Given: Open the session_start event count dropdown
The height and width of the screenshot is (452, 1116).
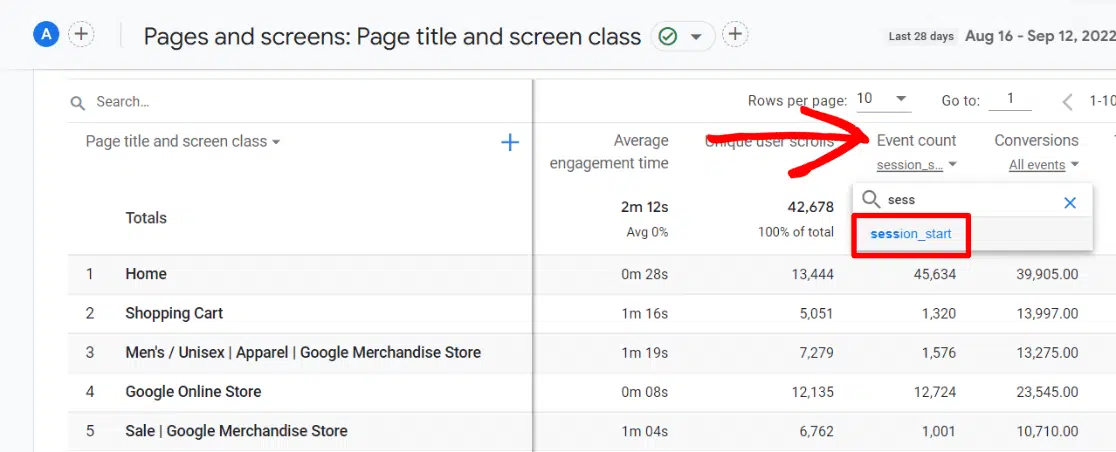Looking at the screenshot, I should (916, 165).
